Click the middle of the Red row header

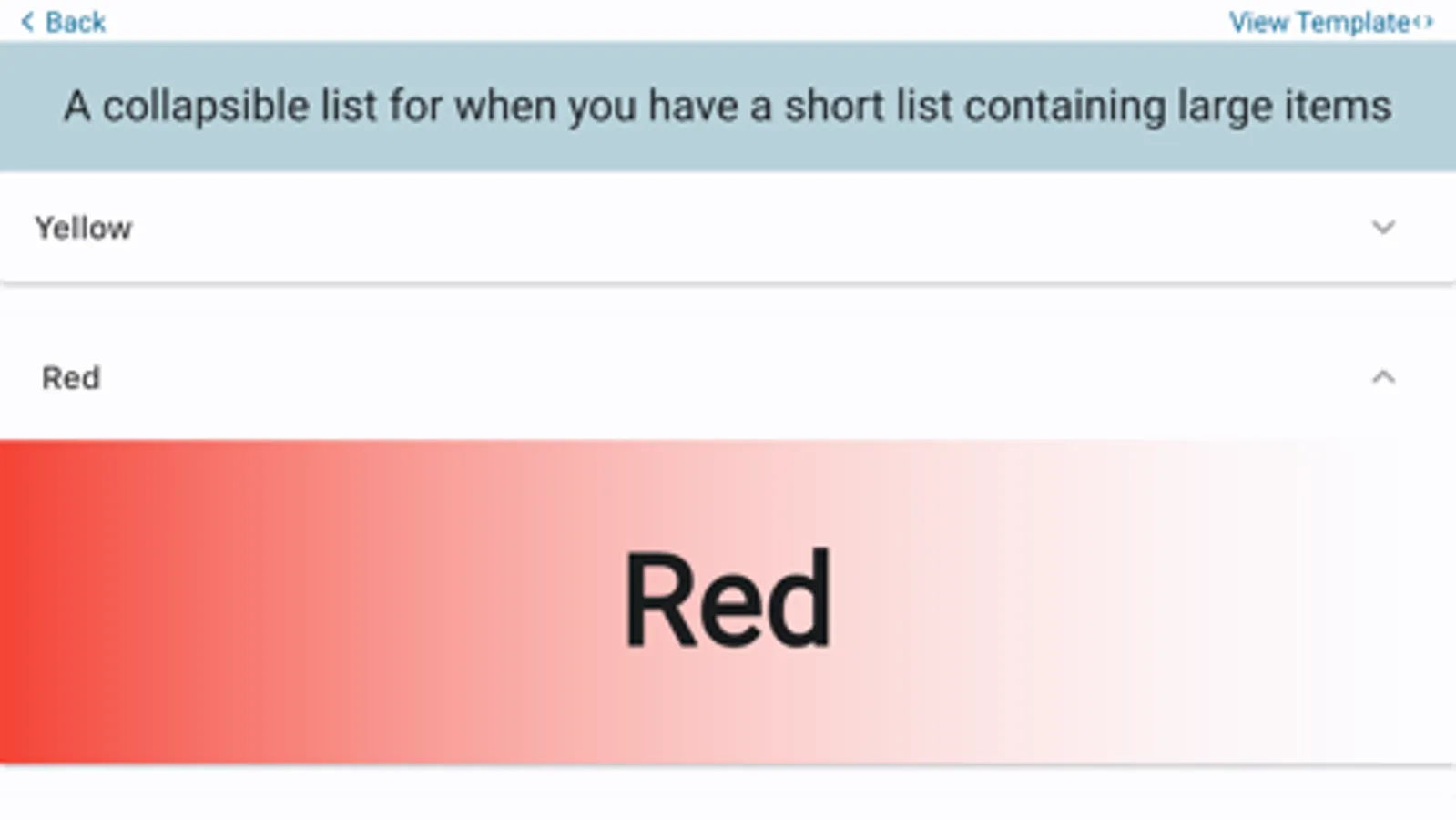tap(728, 377)
